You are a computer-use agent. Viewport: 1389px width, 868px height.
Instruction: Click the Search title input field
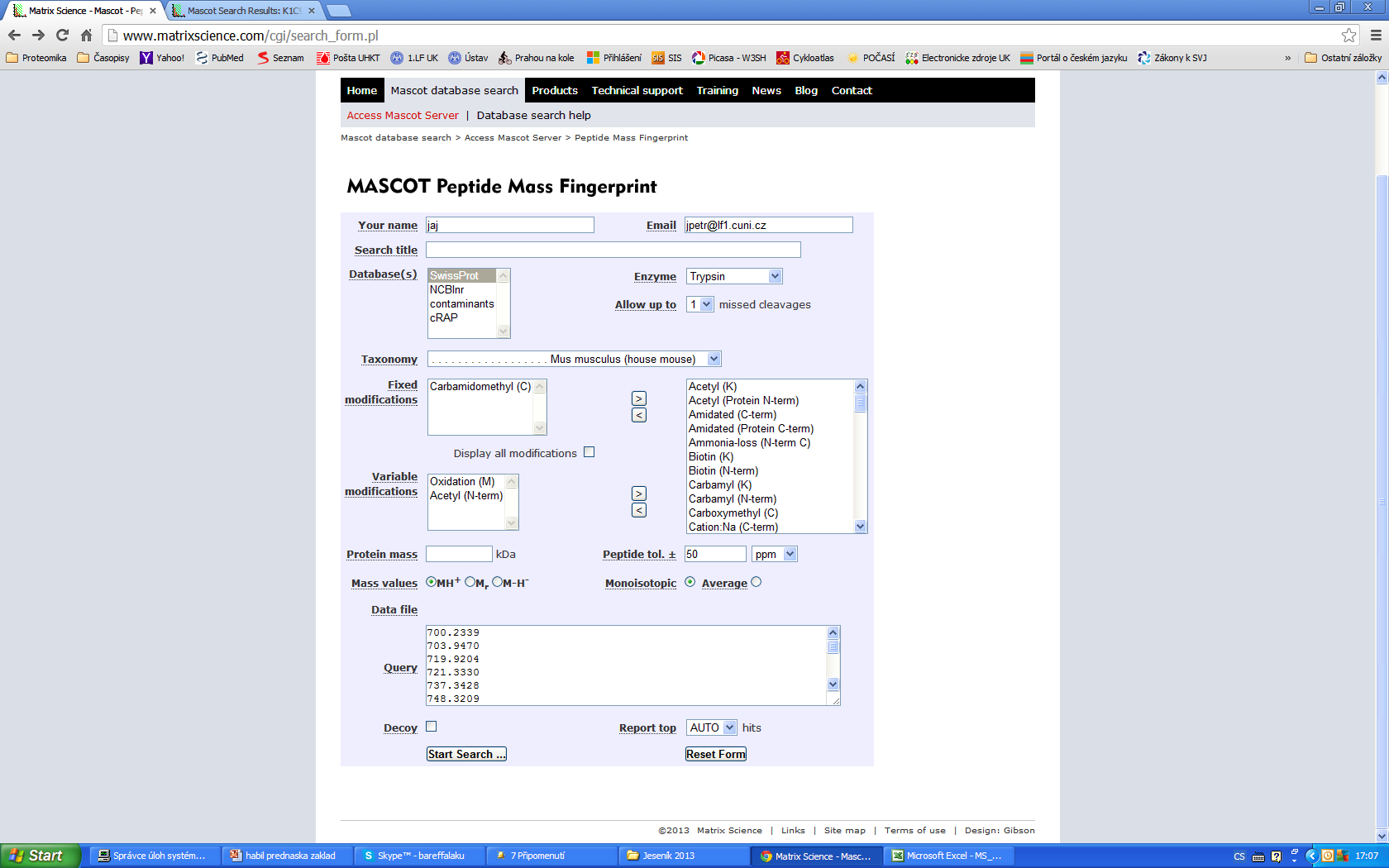pos(613,250)
